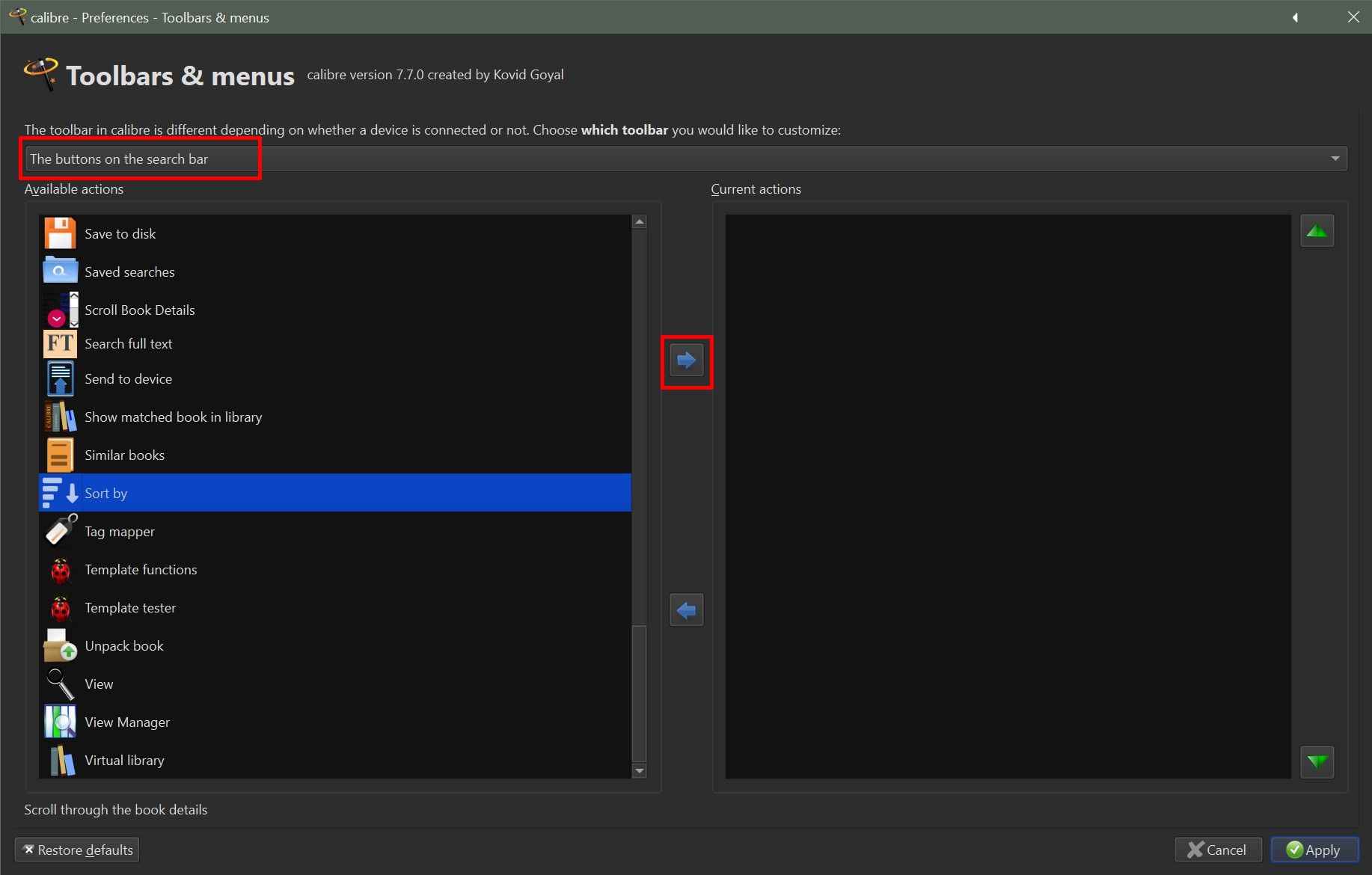Click the available actions scrollbar thumb

pyautogui.click(x=639, y=693)
